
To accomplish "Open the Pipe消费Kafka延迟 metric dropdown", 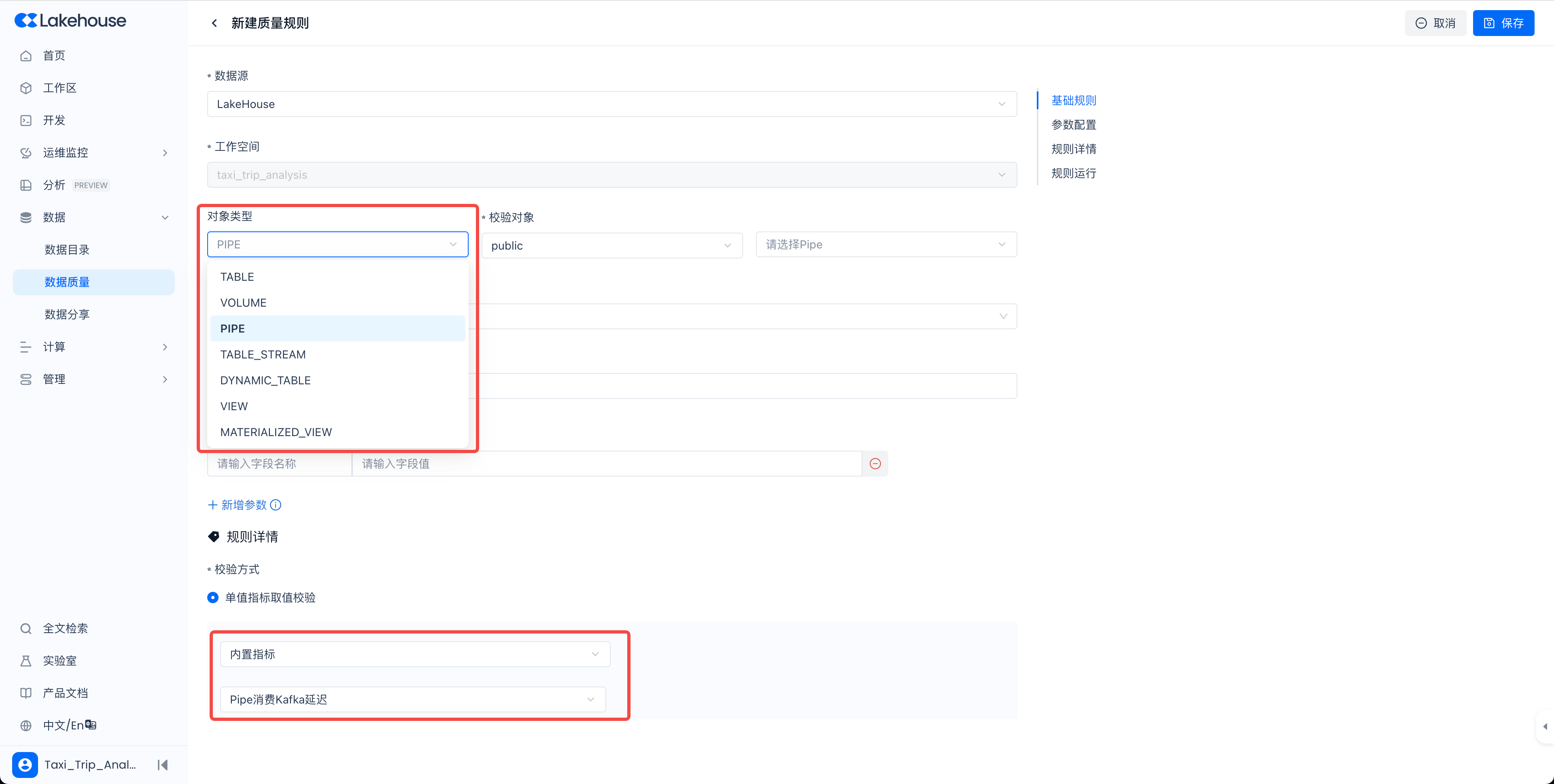I will point(413,699).
